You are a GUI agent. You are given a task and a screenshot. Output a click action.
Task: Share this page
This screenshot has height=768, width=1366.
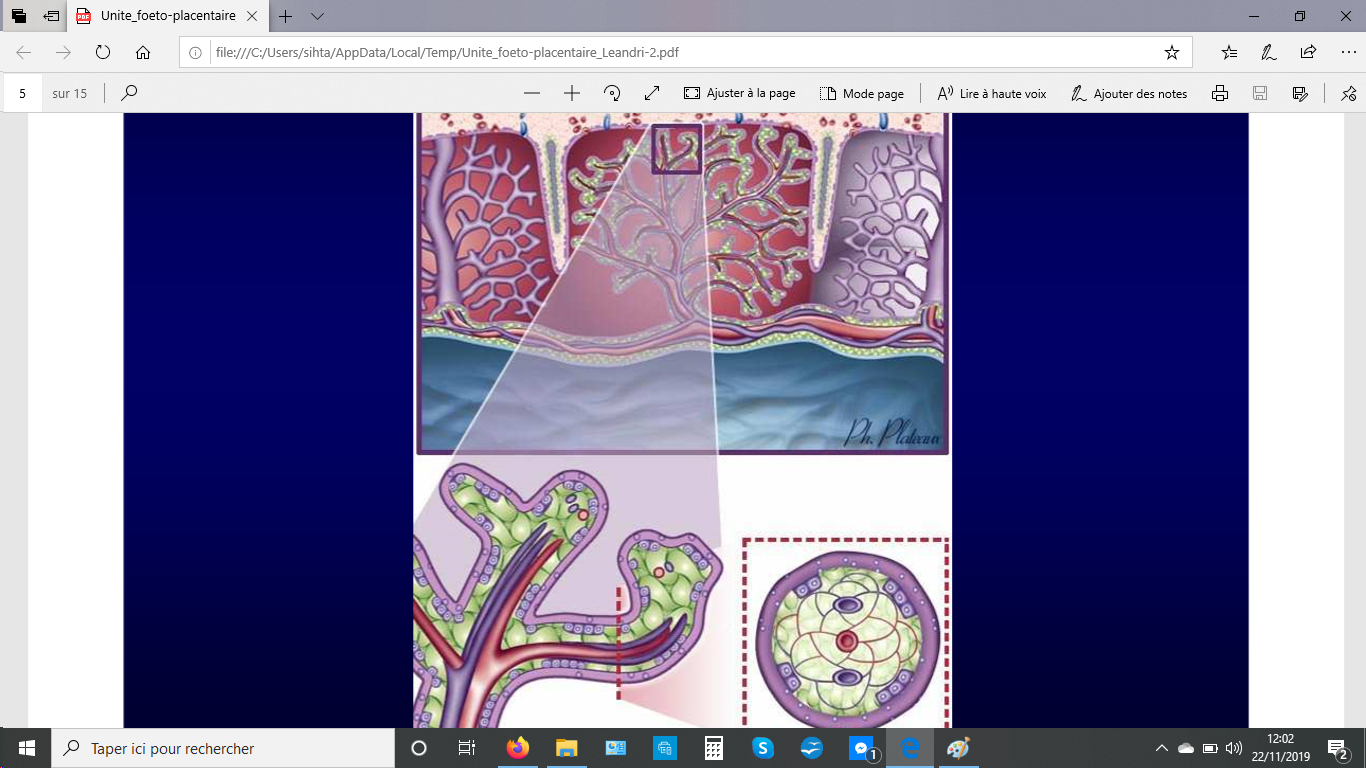coord(1308,52)
